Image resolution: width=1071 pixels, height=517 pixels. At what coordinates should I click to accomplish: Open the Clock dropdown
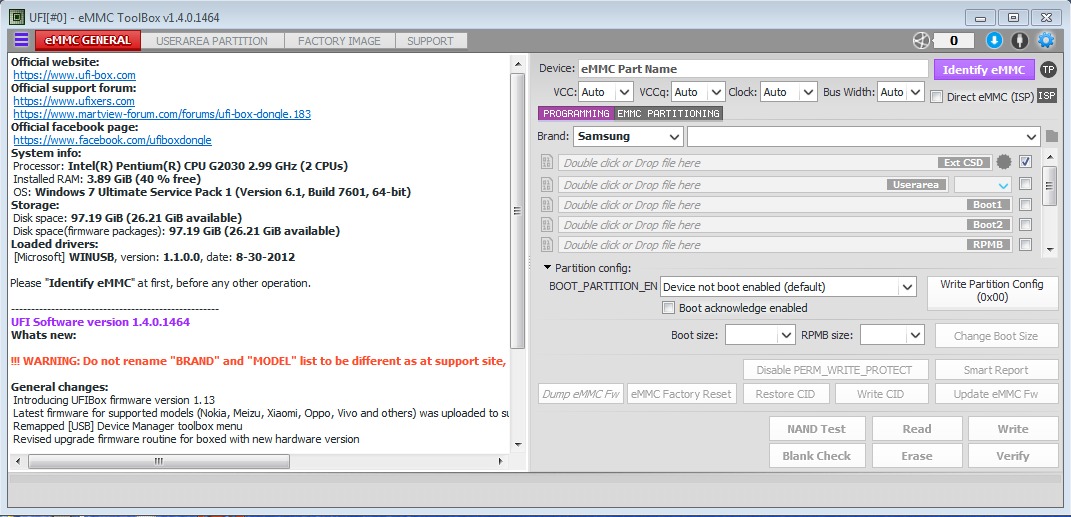[789, 92]
